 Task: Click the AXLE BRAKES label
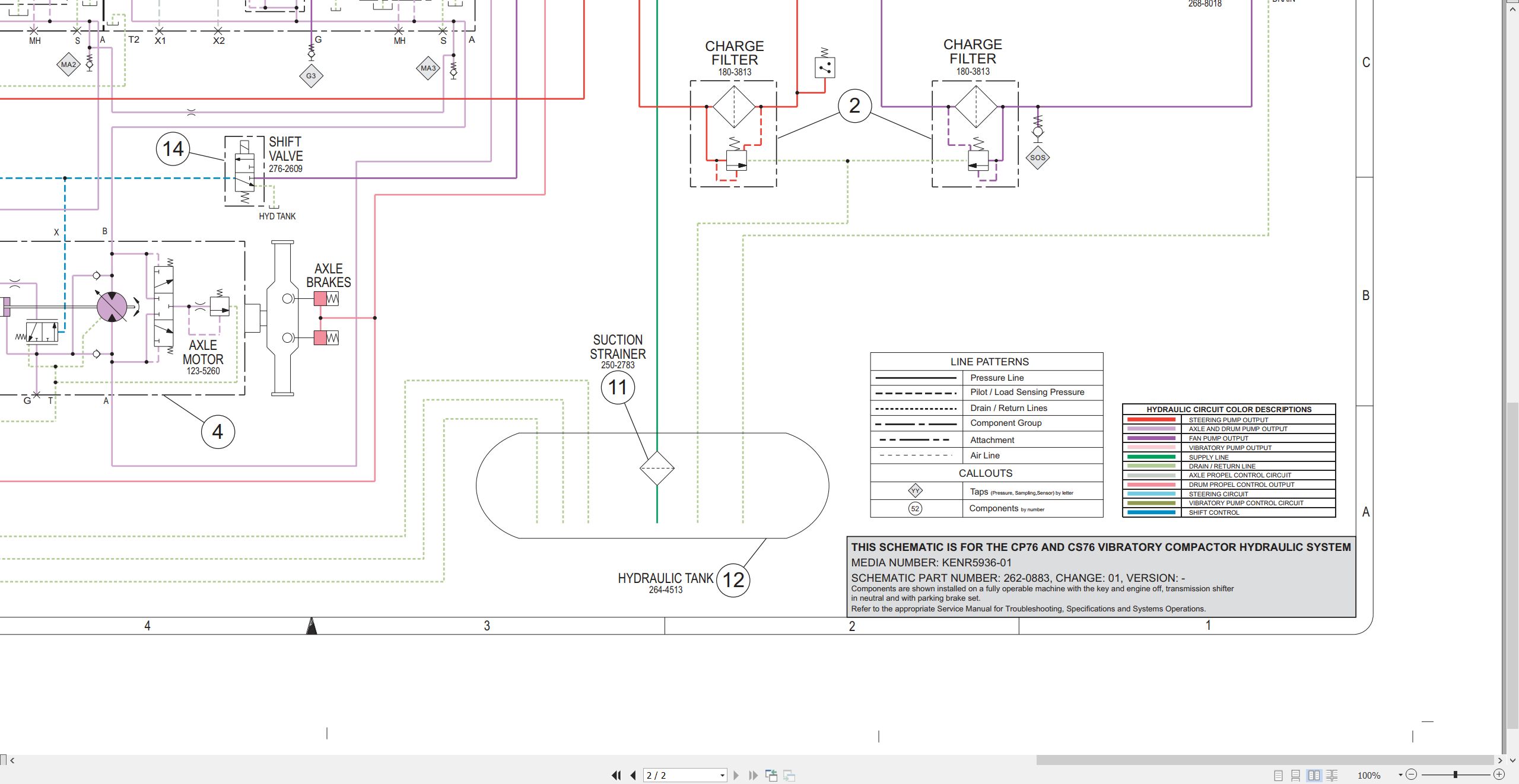point(328,276)
